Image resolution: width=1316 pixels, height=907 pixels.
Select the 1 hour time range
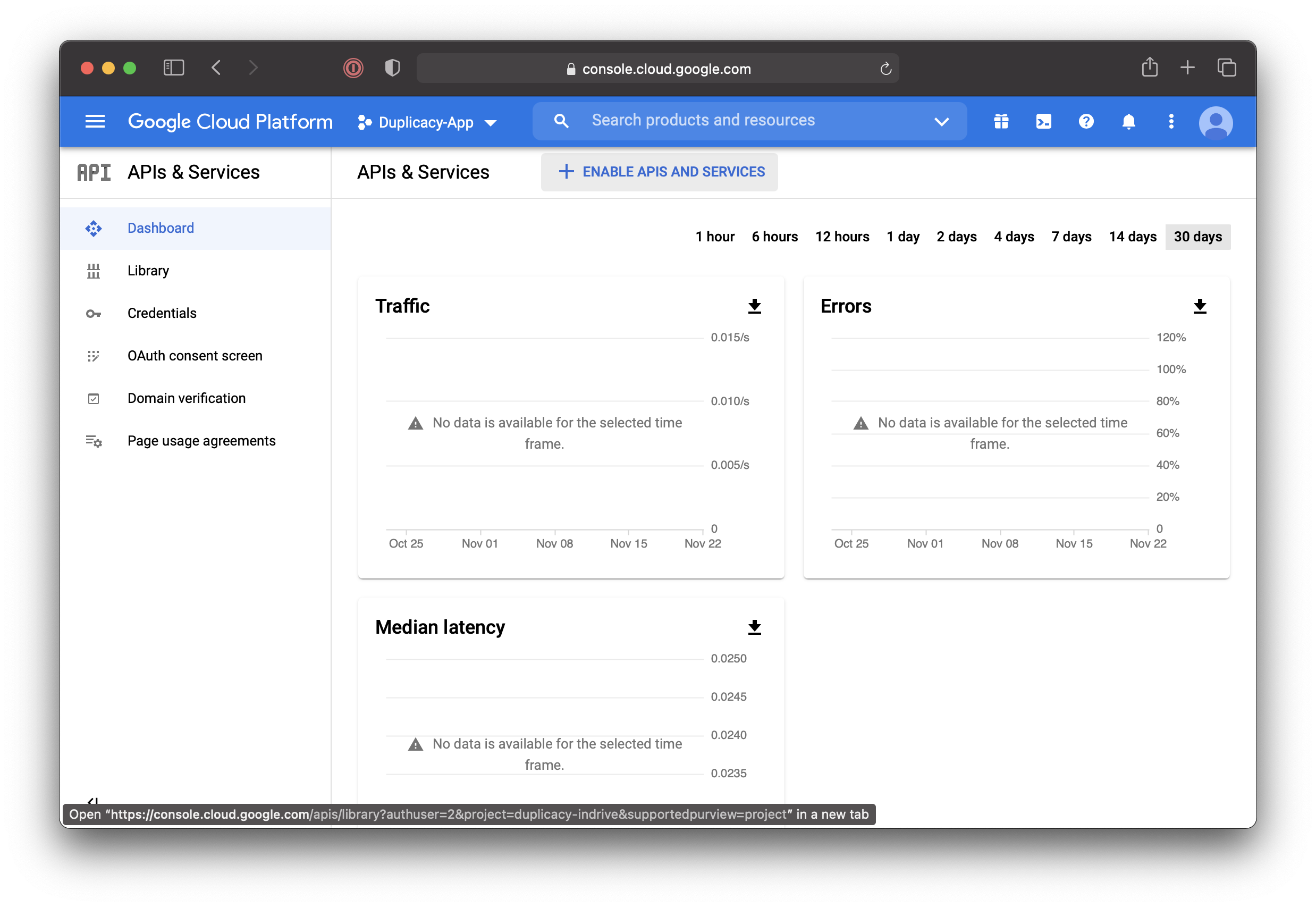[714, 237]
